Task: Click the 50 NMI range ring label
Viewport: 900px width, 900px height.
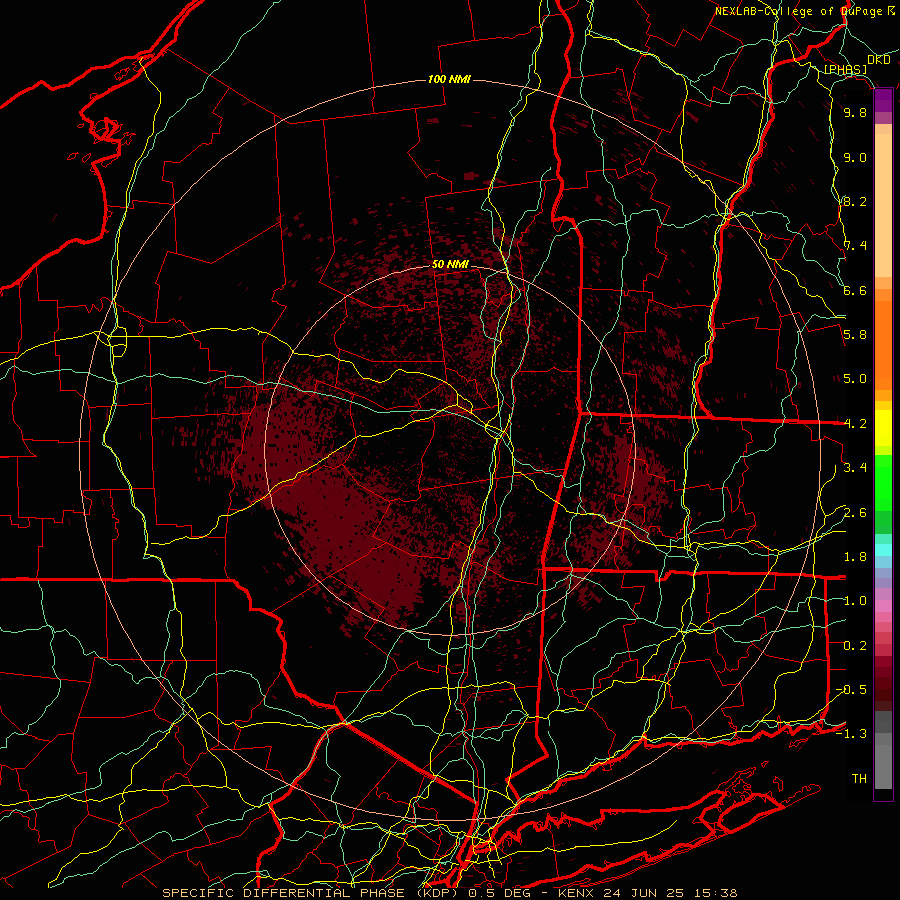Action: pos(450,265)
